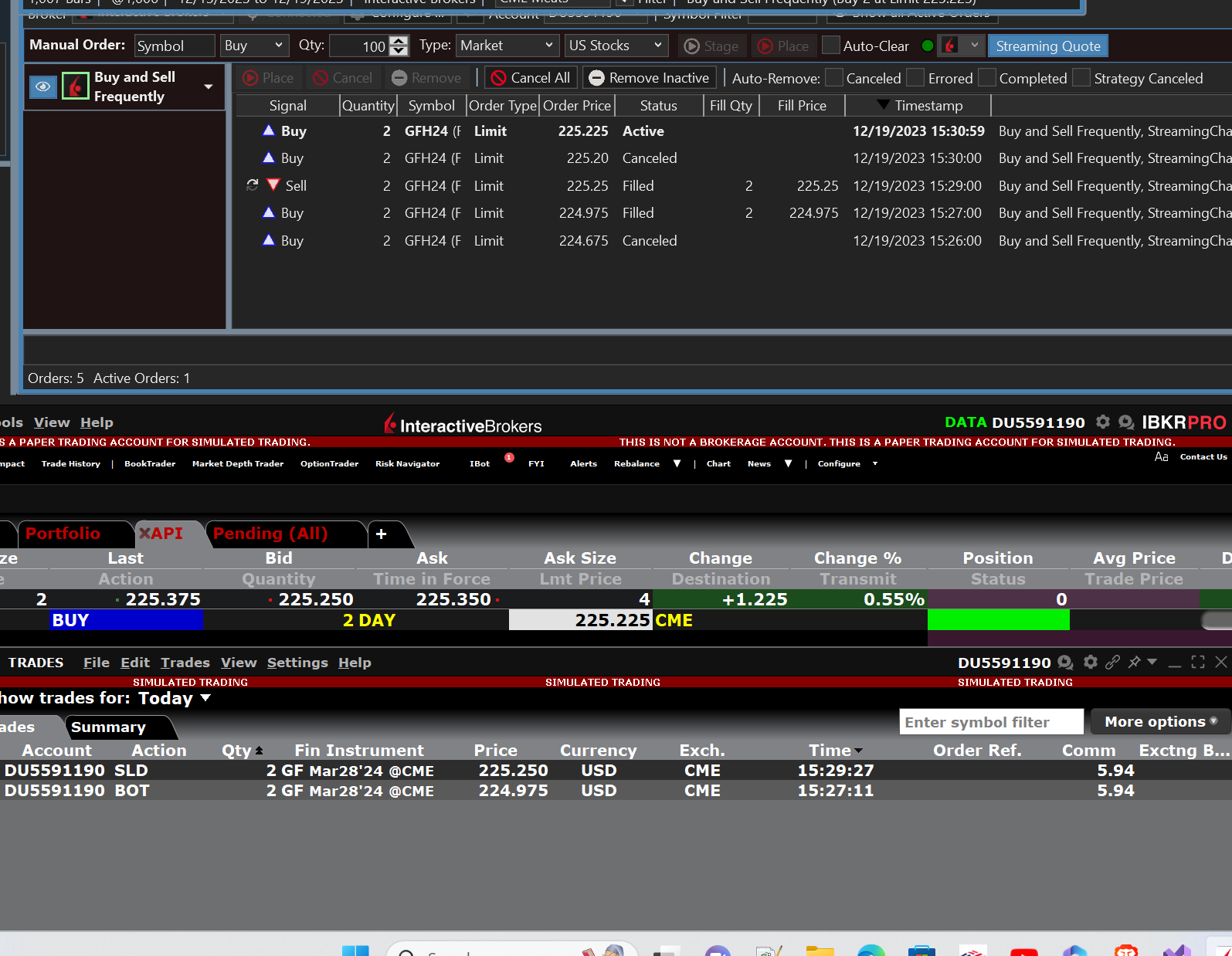
Task: Switch to the Pending (All) tab
Action: tap(270, 534)
